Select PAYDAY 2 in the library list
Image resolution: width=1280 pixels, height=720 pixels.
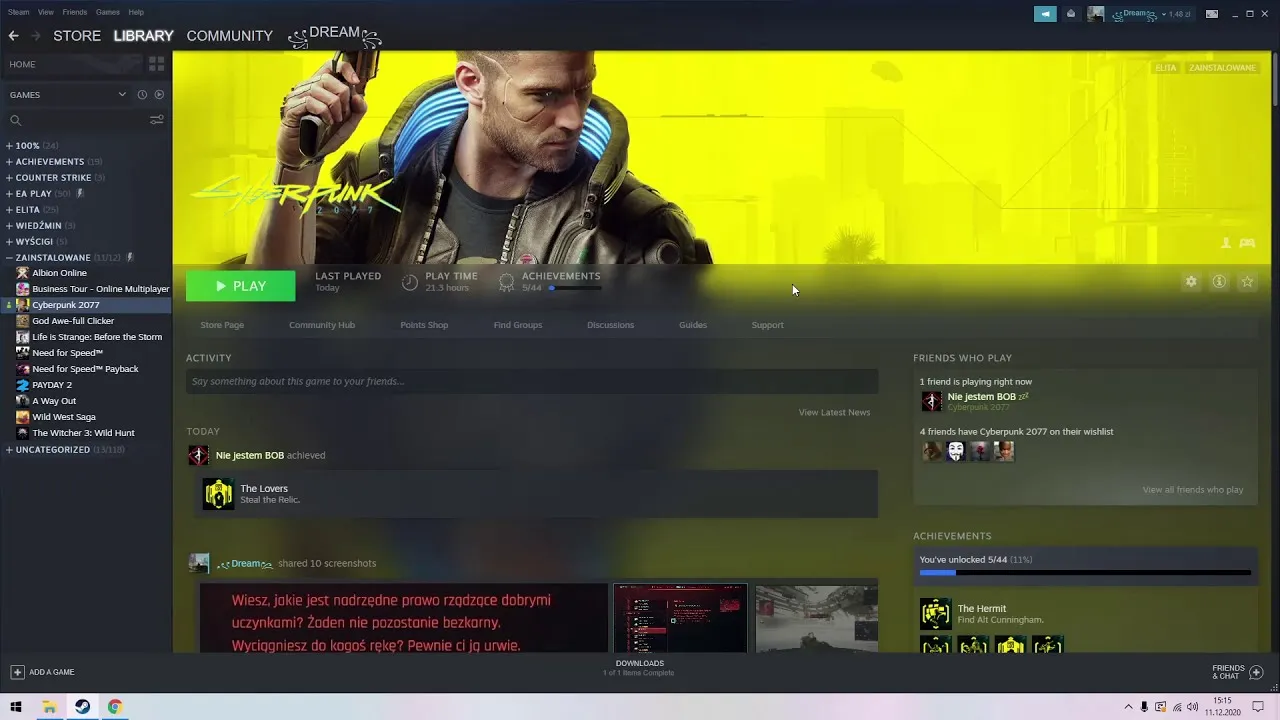[x=52, y=385]
